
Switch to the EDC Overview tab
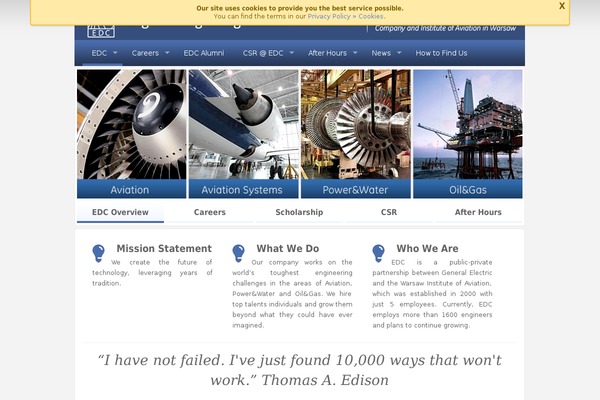point(120,212)
